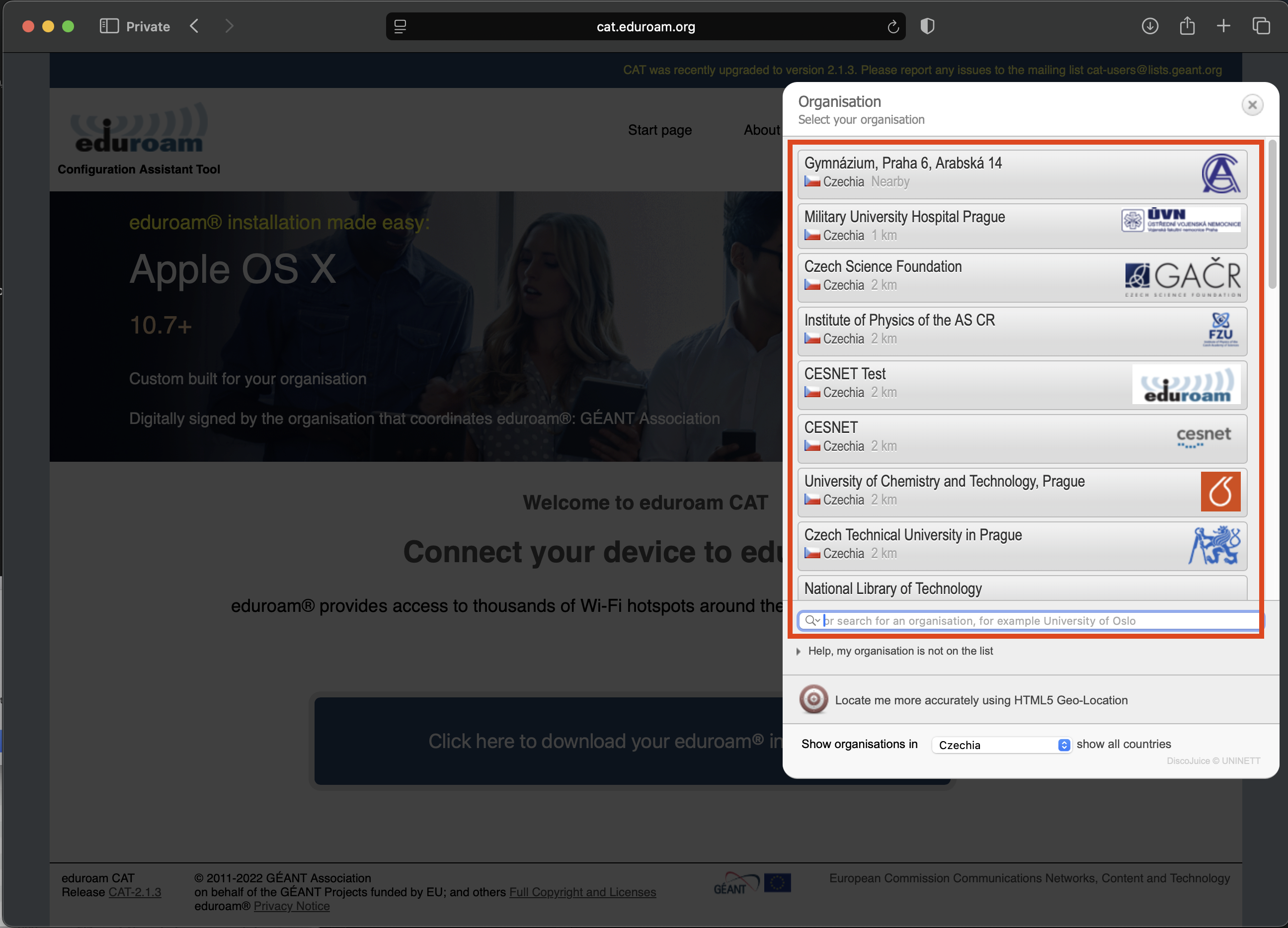Click the GÉANT logo in footer
Image resolution: width=1288 pixels, height=928 pixels.
736,884
